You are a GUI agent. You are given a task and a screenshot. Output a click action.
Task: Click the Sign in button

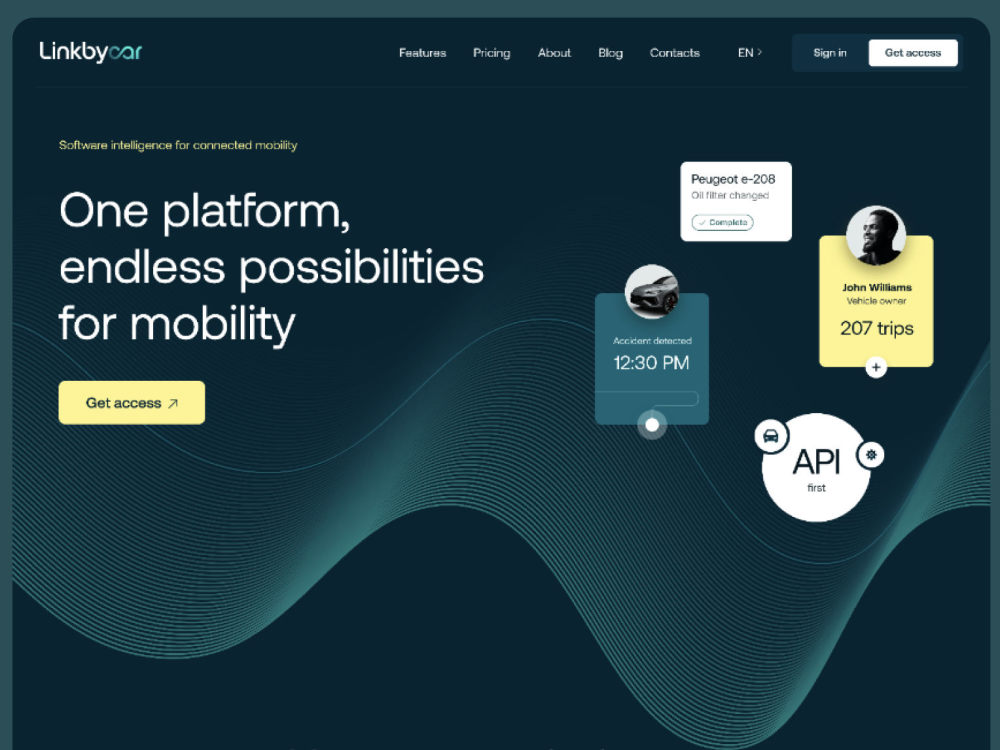[x=830, y=53]
